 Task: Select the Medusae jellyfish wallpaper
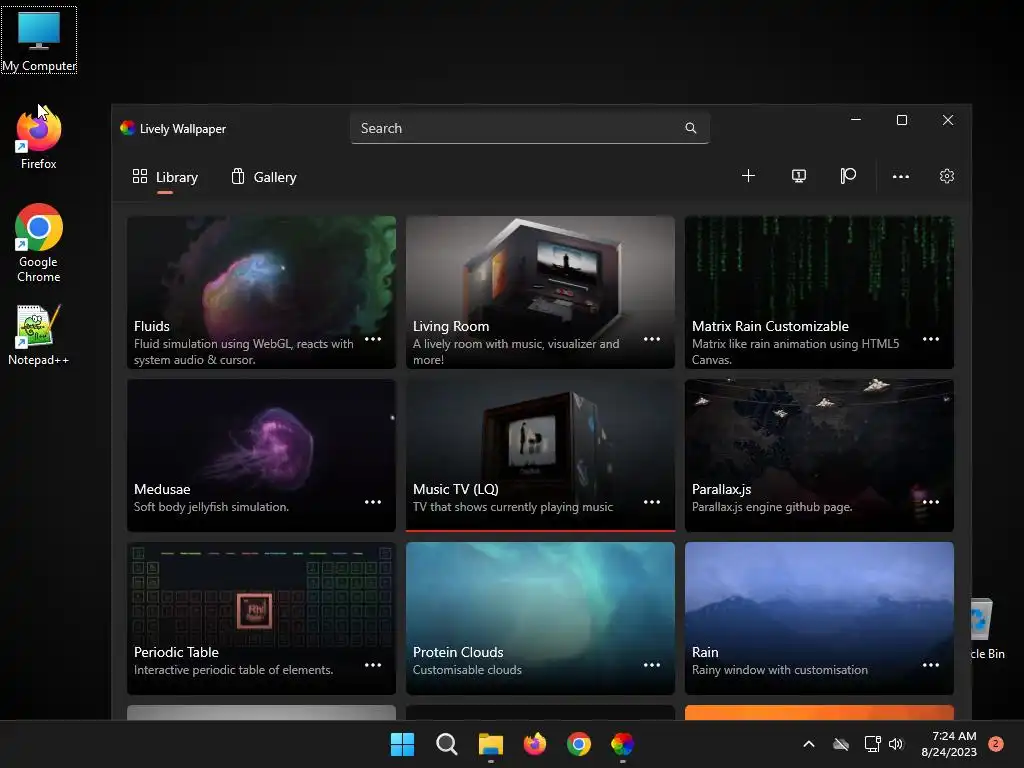(261, 455)
